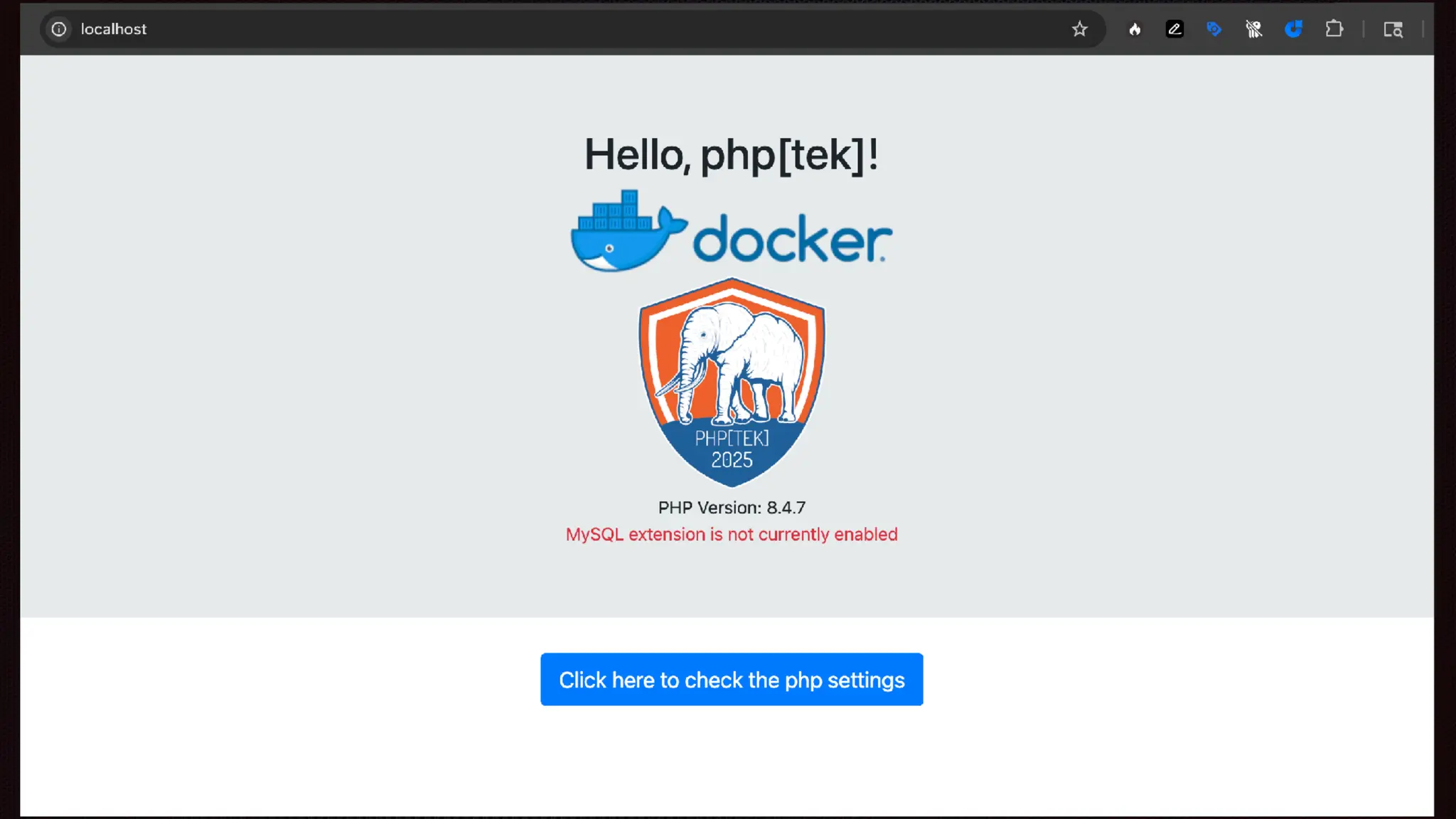
Task: Click the black pen extension icon
Action: (x=1174, y=29)
